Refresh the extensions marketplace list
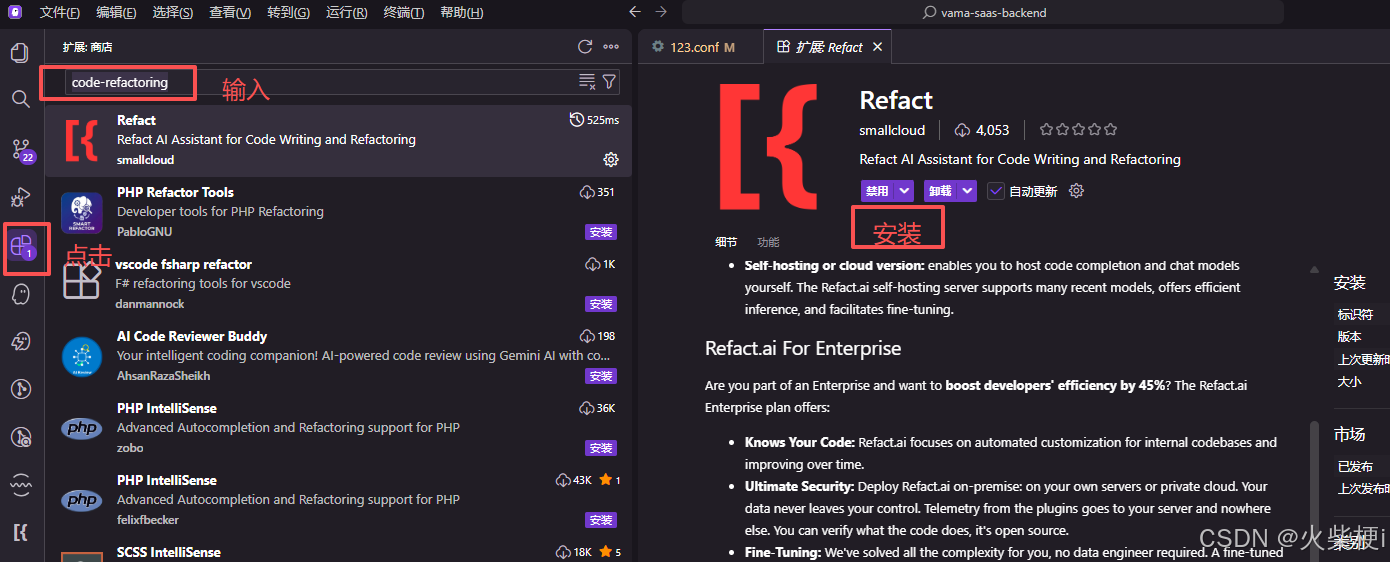Viewport: 1390px width, 562px height. pyautogui.click(x=585, y=46)
